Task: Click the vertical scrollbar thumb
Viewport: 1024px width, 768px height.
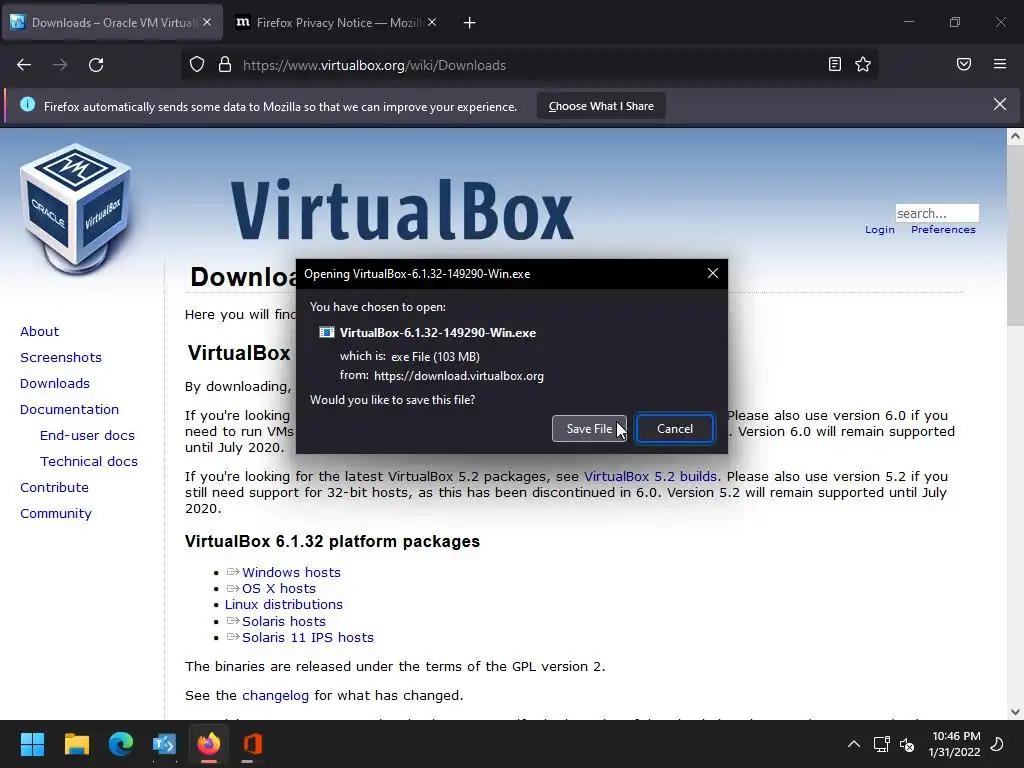Action: pyautogui.click(x=1015, y=235)
